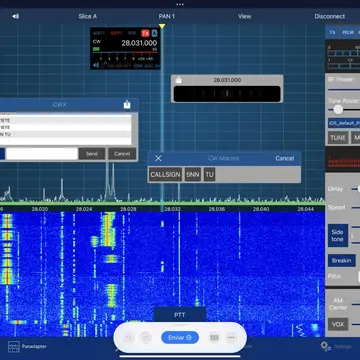The height and width of the screenshot is (360, 360).
Task: Switch to the P/CW tab in the side panel
Action: 347,32
